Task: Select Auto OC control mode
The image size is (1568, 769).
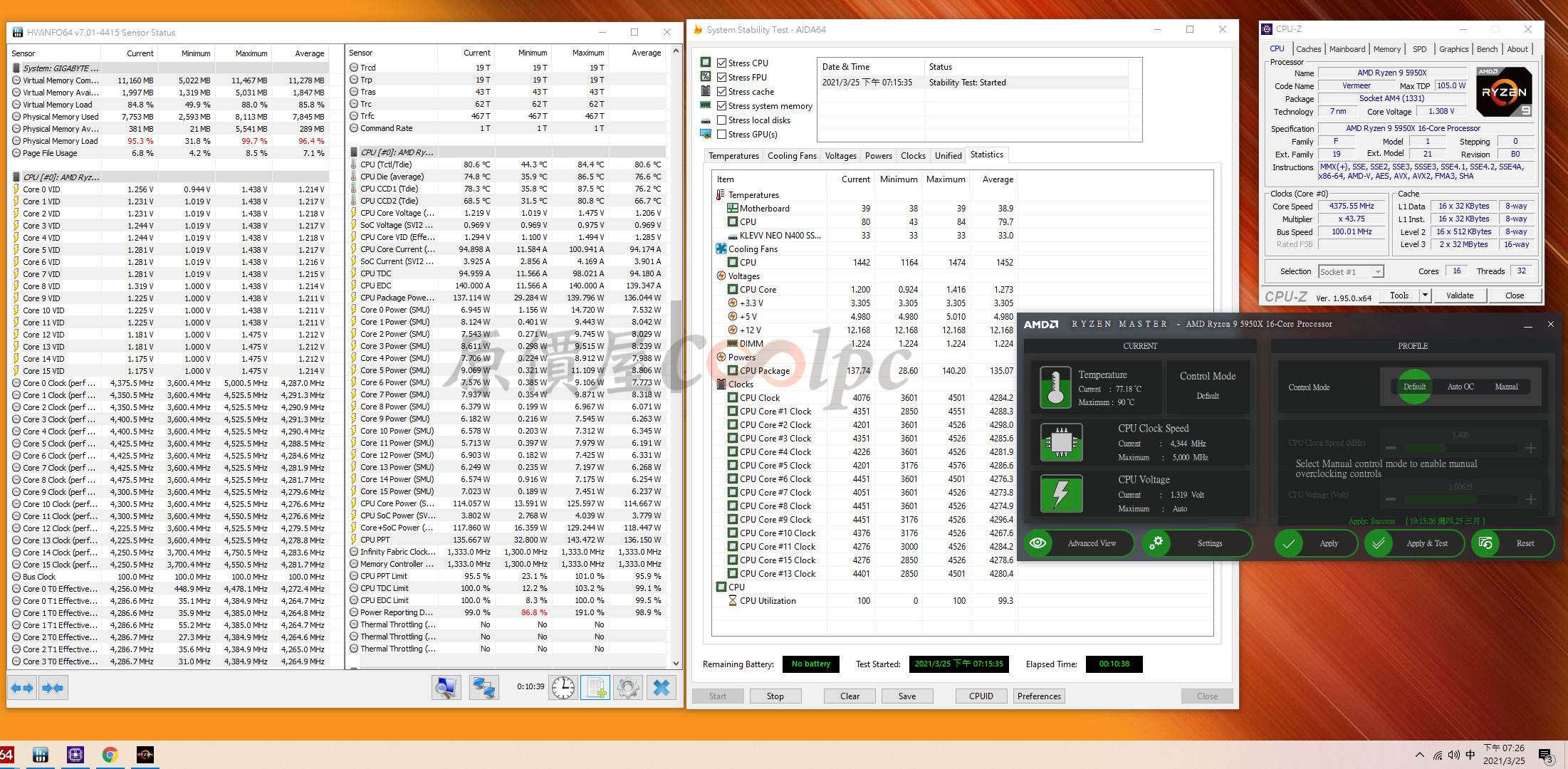Action: [1460, 387]
